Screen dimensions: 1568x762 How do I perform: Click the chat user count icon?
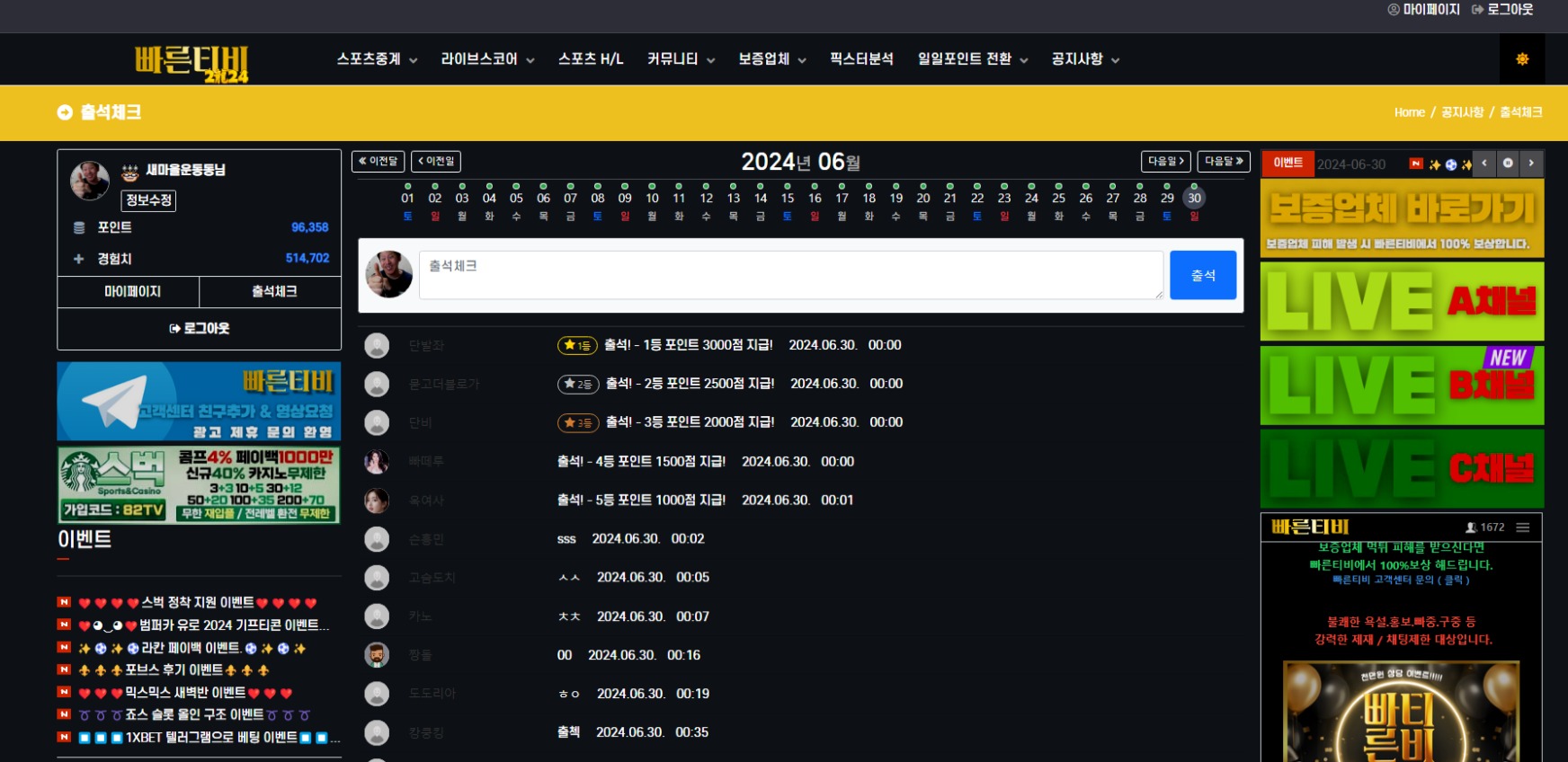point(1471,527)
